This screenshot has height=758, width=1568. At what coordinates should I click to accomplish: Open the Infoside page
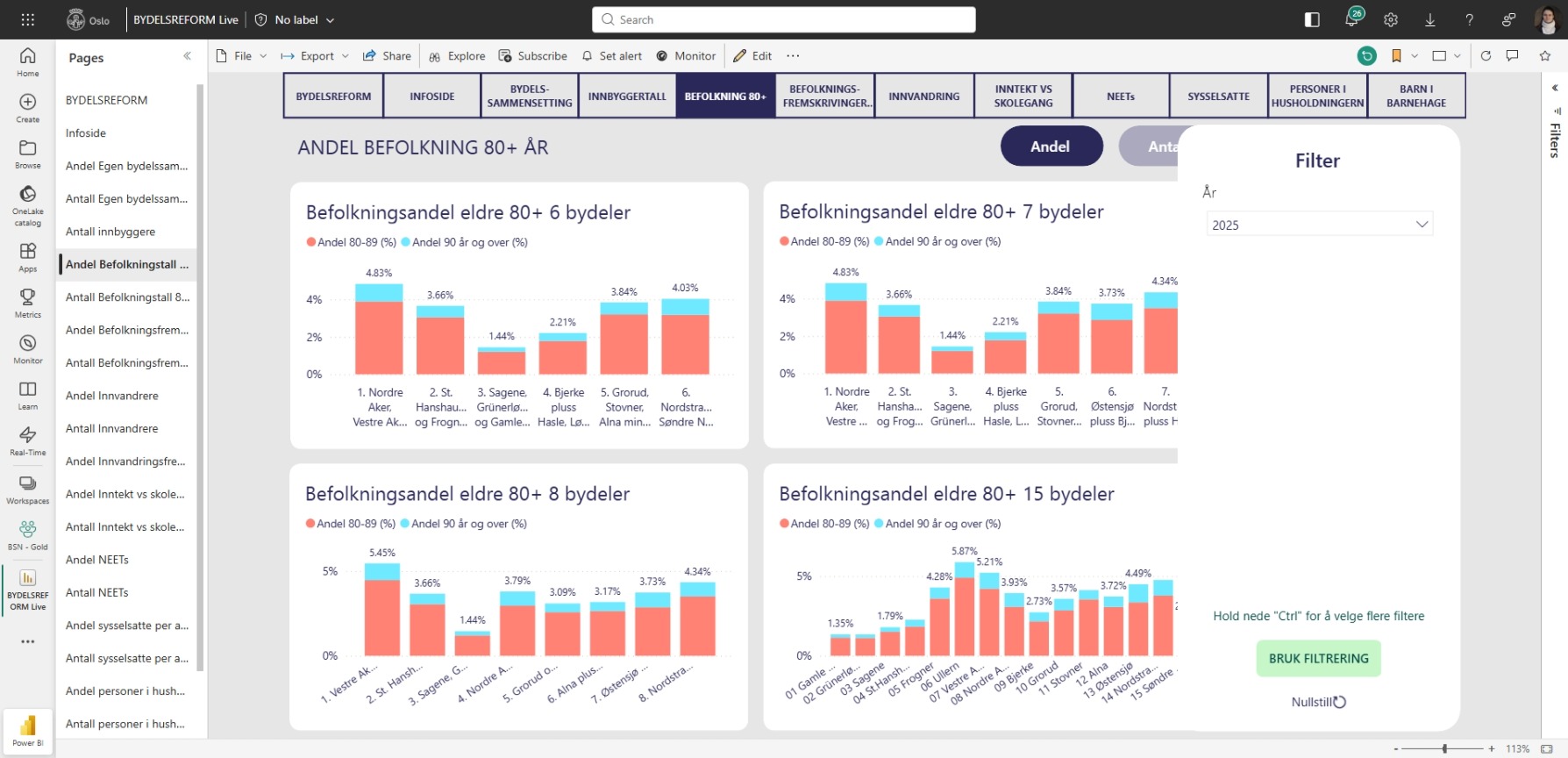(x=128, y=132)
